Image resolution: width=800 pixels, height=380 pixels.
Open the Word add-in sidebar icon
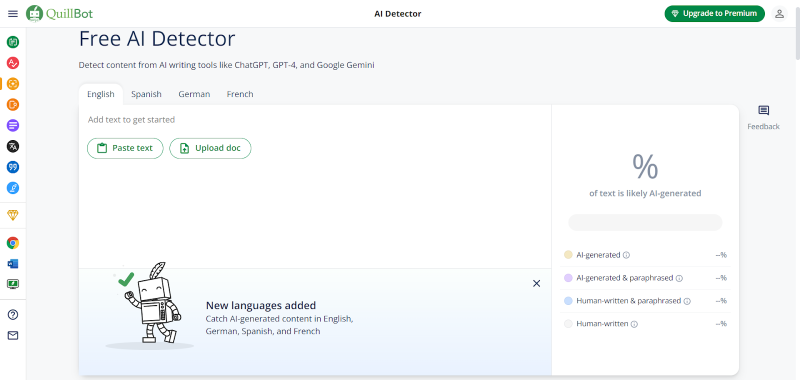(13, 264)
